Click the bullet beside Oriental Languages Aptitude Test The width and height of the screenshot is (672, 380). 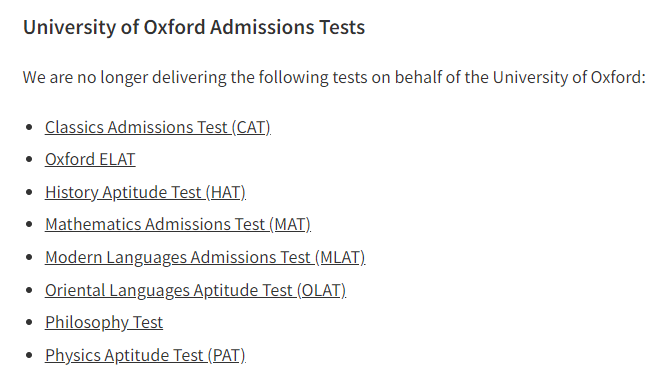29,290
